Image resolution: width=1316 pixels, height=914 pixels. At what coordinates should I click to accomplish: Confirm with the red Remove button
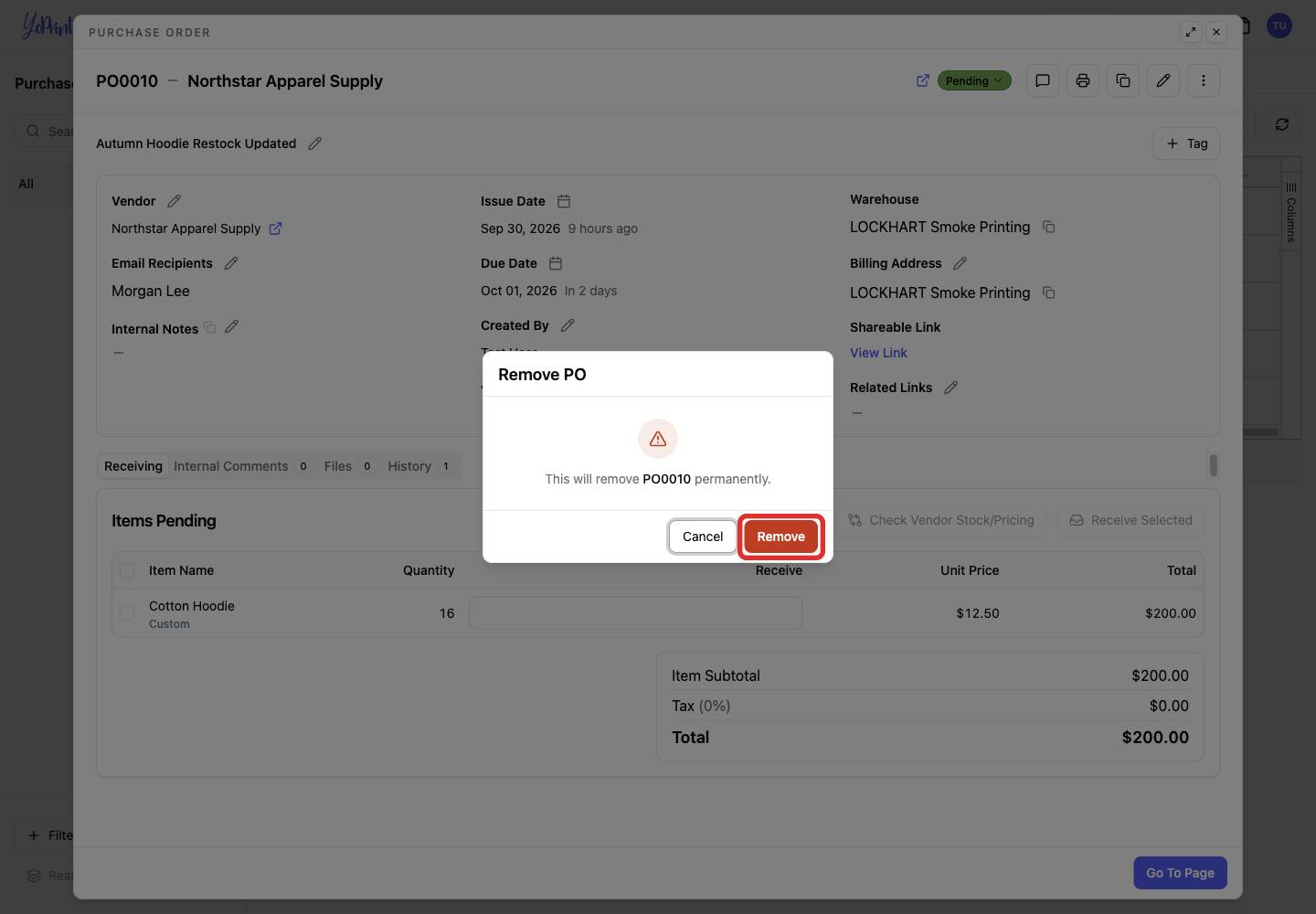[x=780, y=537]
